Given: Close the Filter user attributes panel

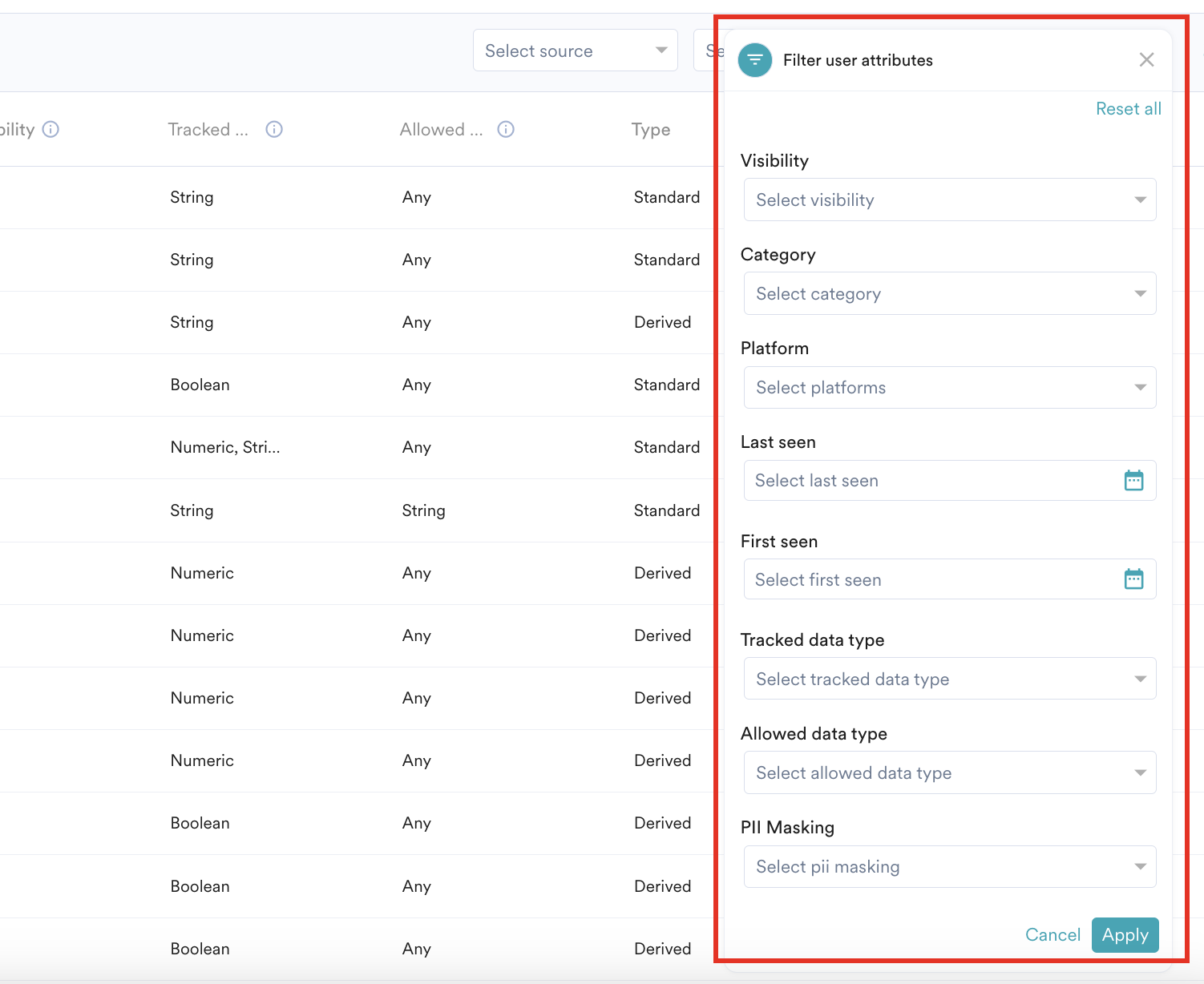Looking at the screenshot, I should 1146,60.
